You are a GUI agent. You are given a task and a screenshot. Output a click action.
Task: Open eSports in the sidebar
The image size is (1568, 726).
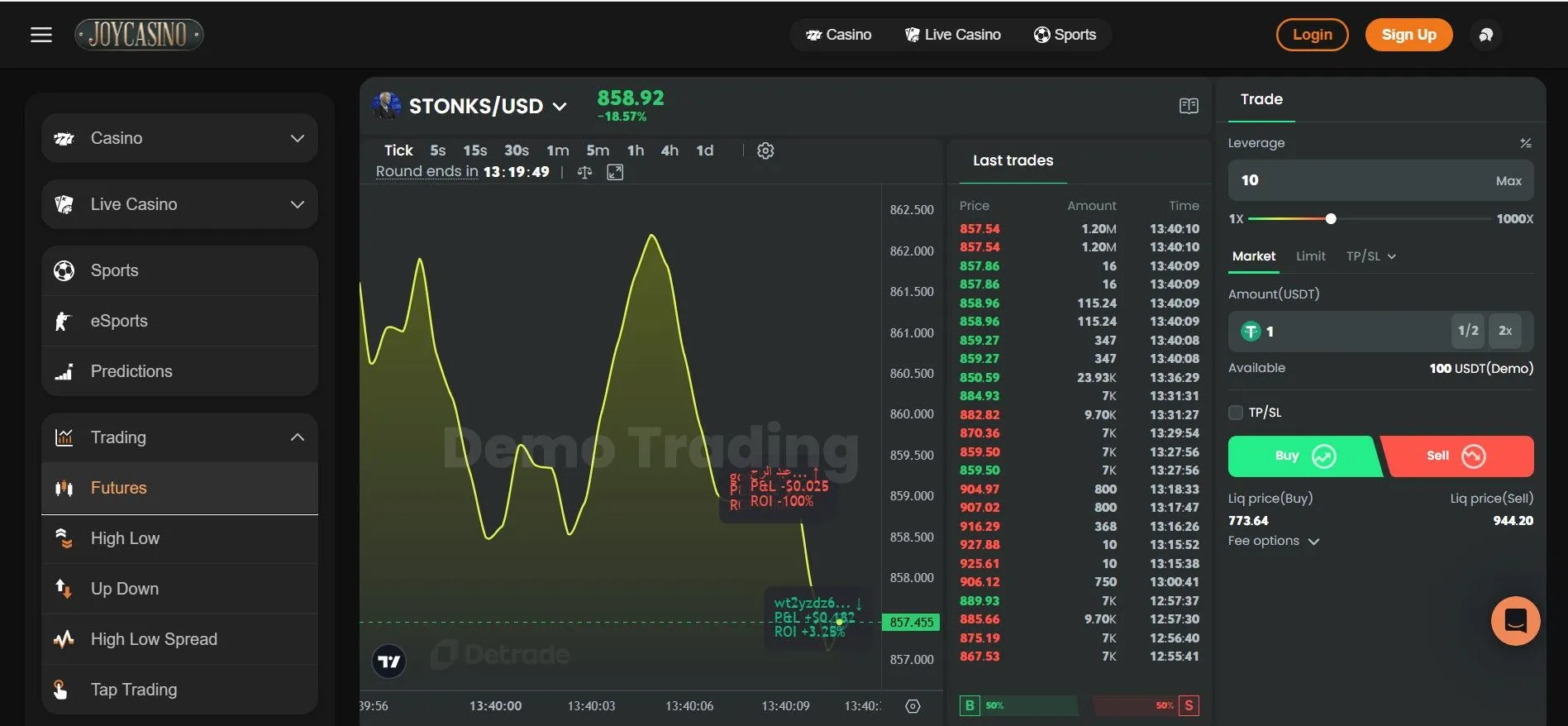tap(179, 321)
